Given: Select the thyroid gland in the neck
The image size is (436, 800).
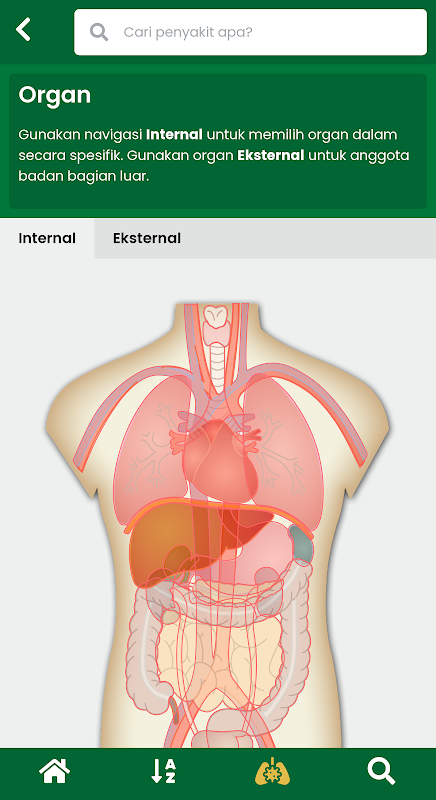Looking at the screenshot, I should pyautogui.click(x=217, y=332).
